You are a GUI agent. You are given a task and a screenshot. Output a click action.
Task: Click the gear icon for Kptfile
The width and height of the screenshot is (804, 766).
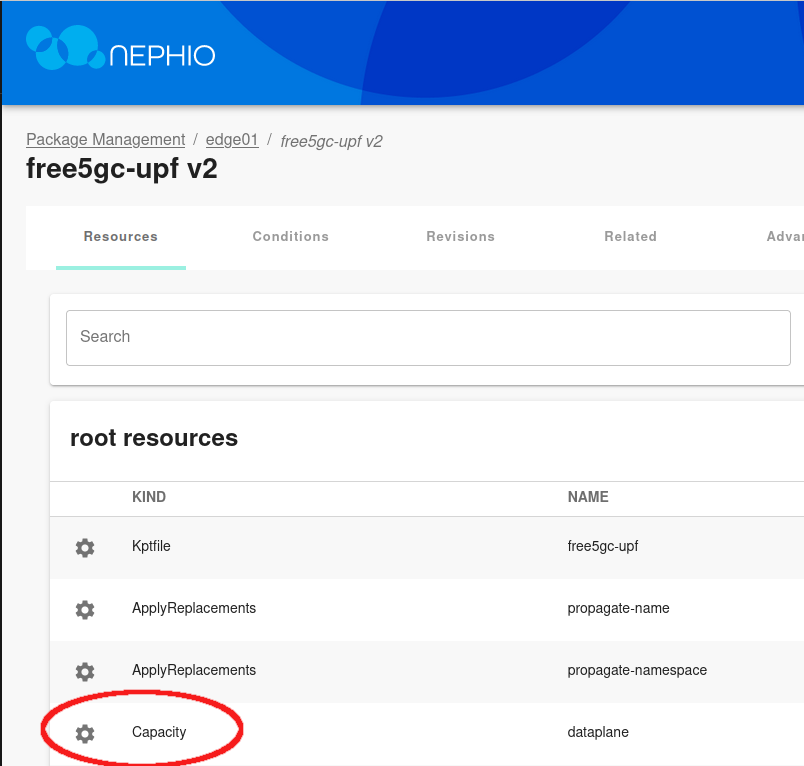pos(85,548)
